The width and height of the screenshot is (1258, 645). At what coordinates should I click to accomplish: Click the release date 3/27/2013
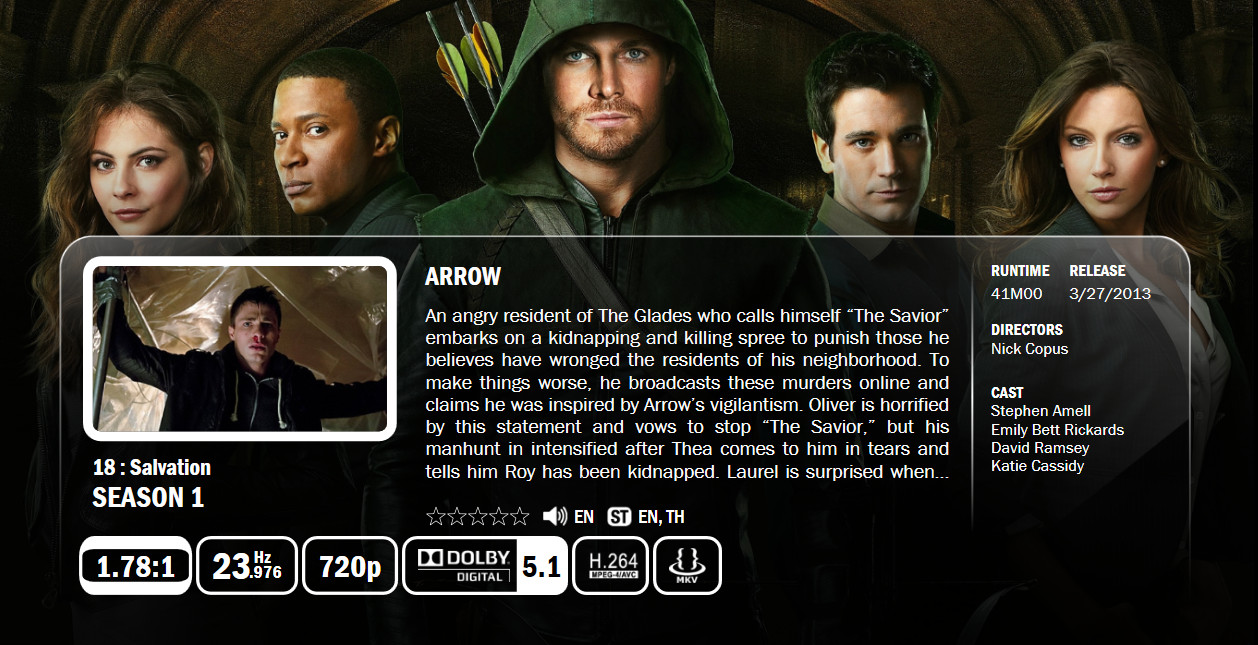point(1110,294)
